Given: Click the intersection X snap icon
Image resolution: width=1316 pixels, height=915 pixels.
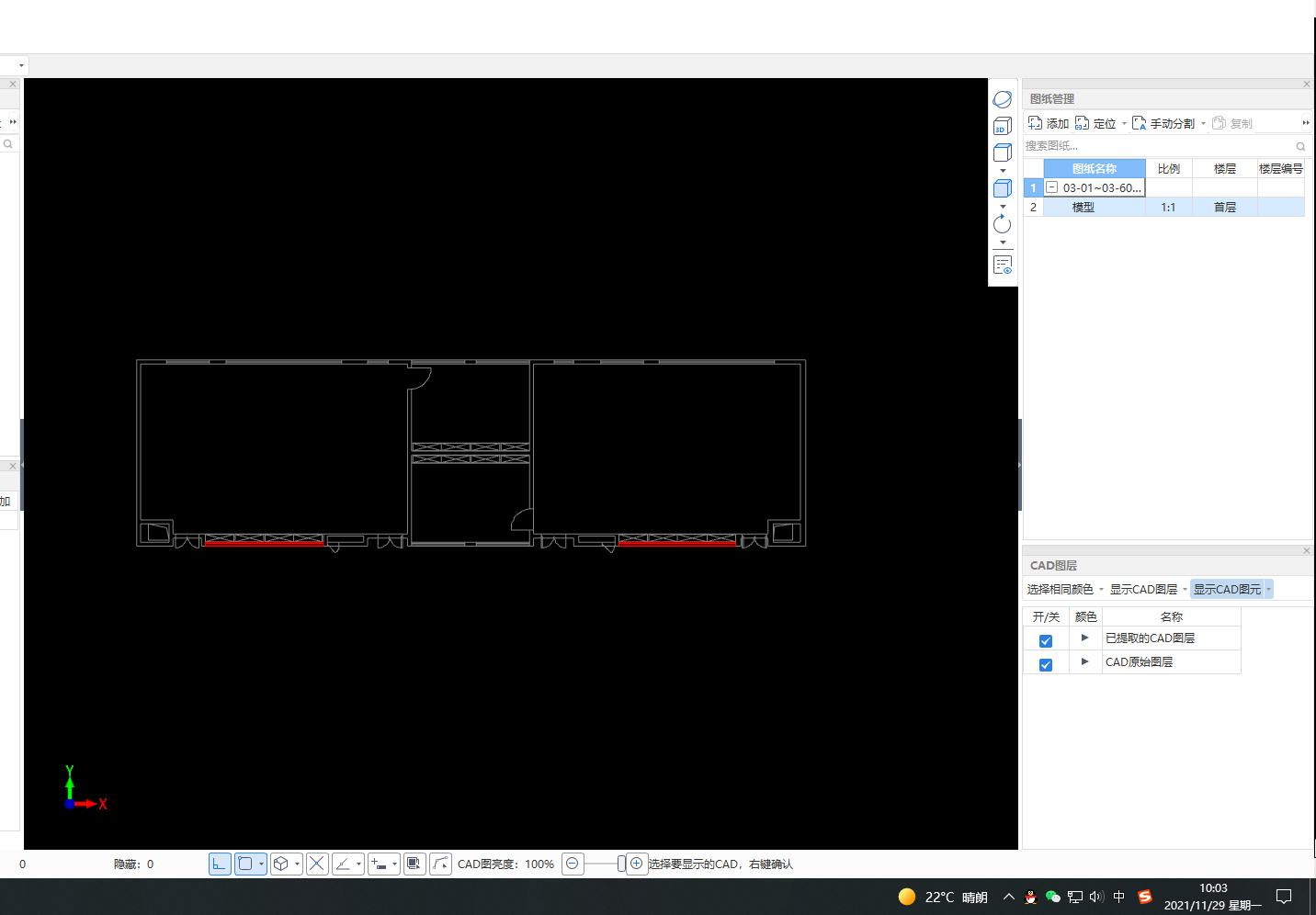Looking at the screenshot, I should click(x=317, y=864).
